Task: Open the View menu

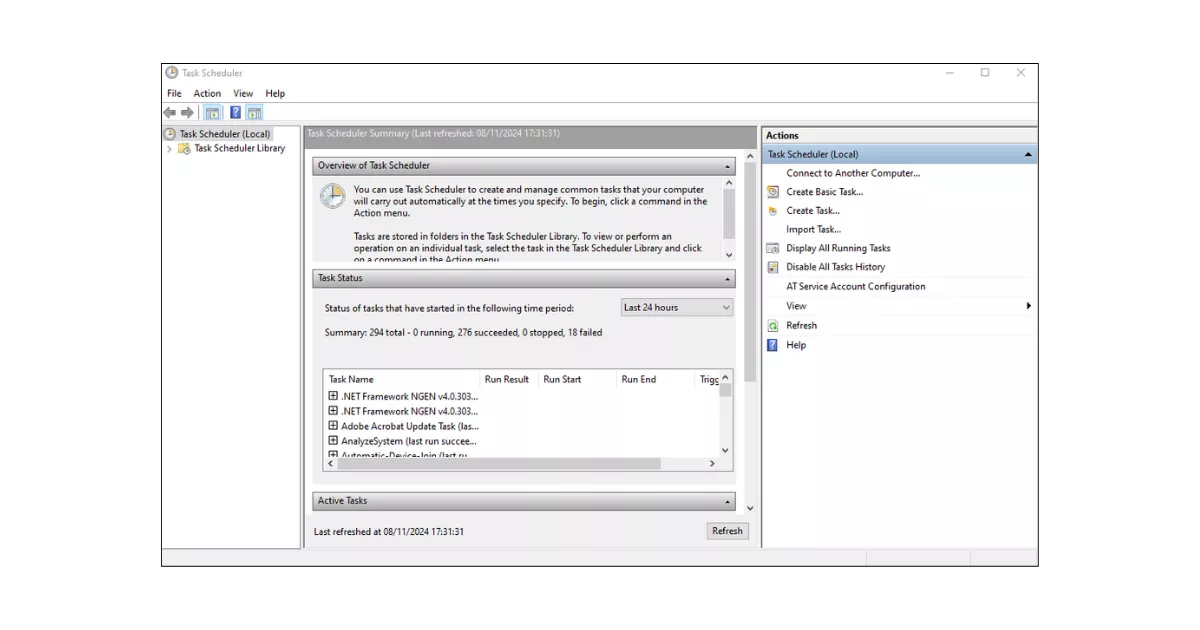Action: pos(242,92)
